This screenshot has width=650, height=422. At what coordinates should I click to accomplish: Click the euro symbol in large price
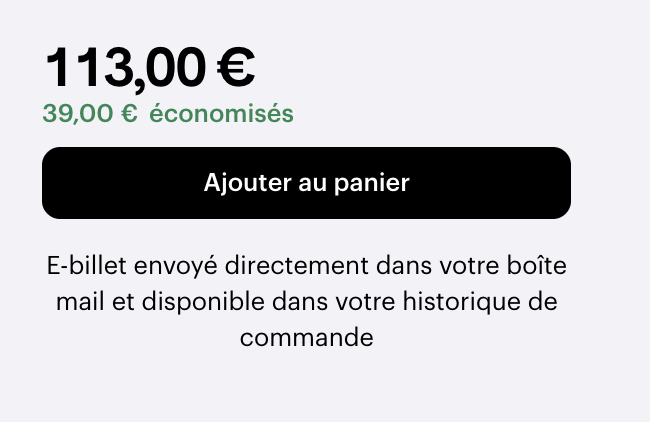[236, 68]
